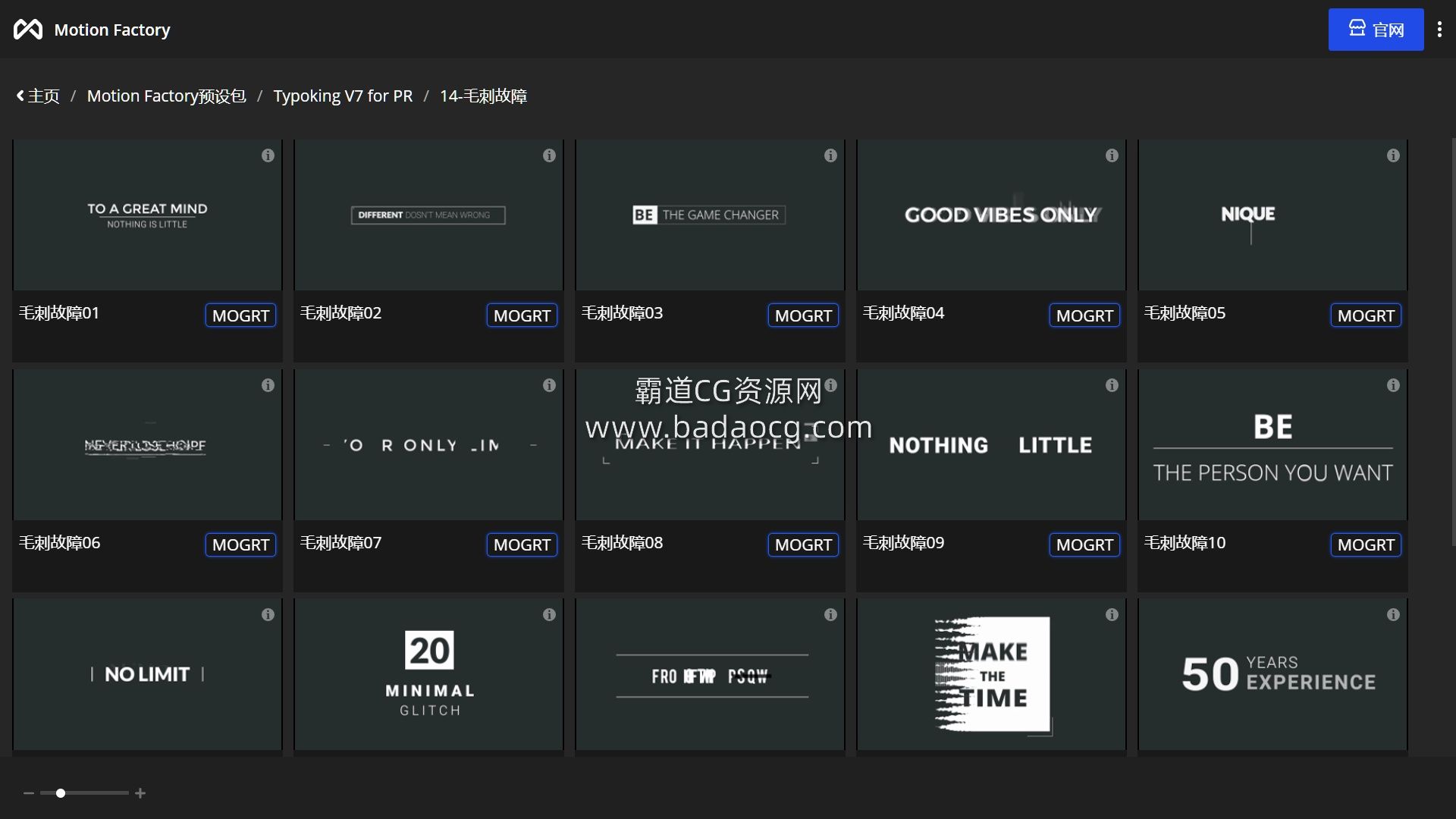
Task: Click the thumbnail size slider handle
Action: 61,793
